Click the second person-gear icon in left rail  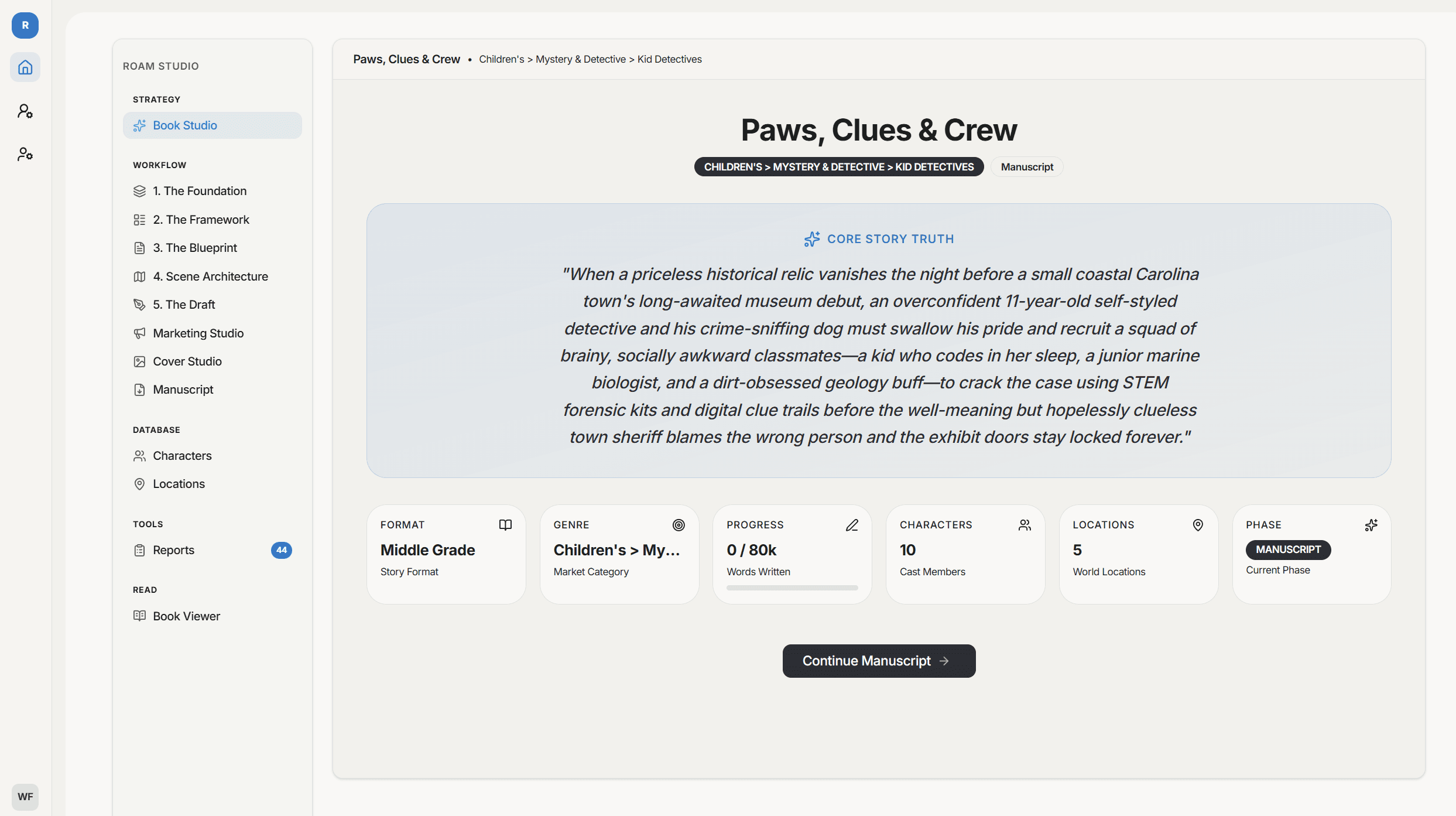click(25, 154)
